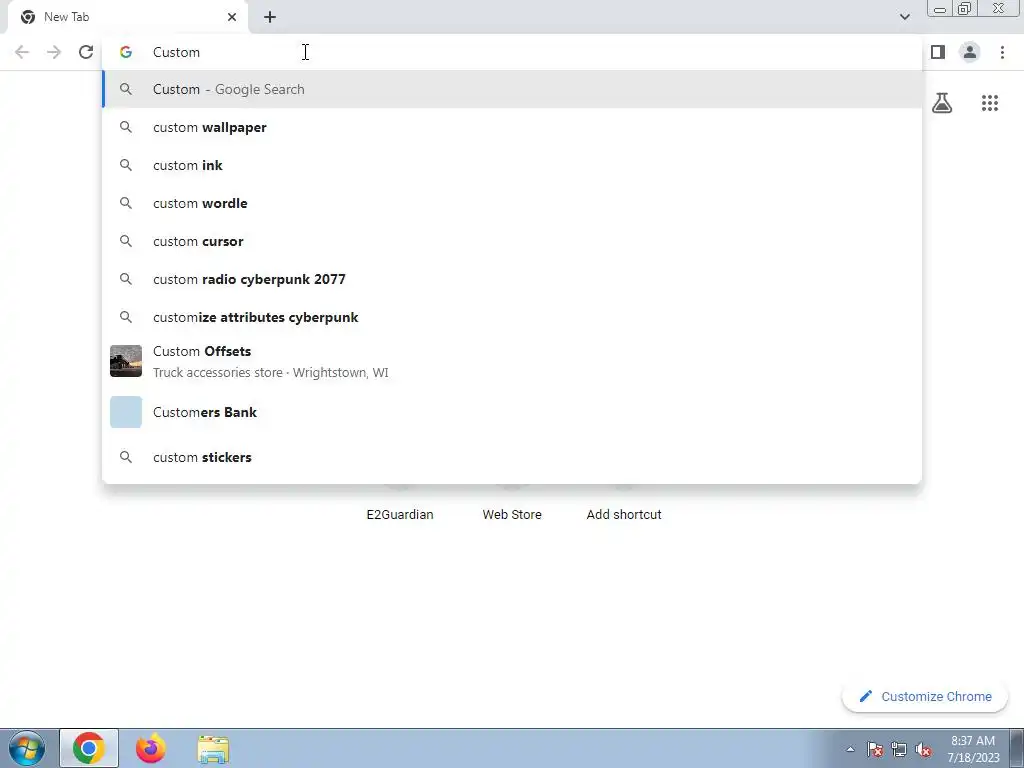The height and width of the screenshot is (768, 1024).
Task: Click the Customize Chrome button
Action: [925, 697]
